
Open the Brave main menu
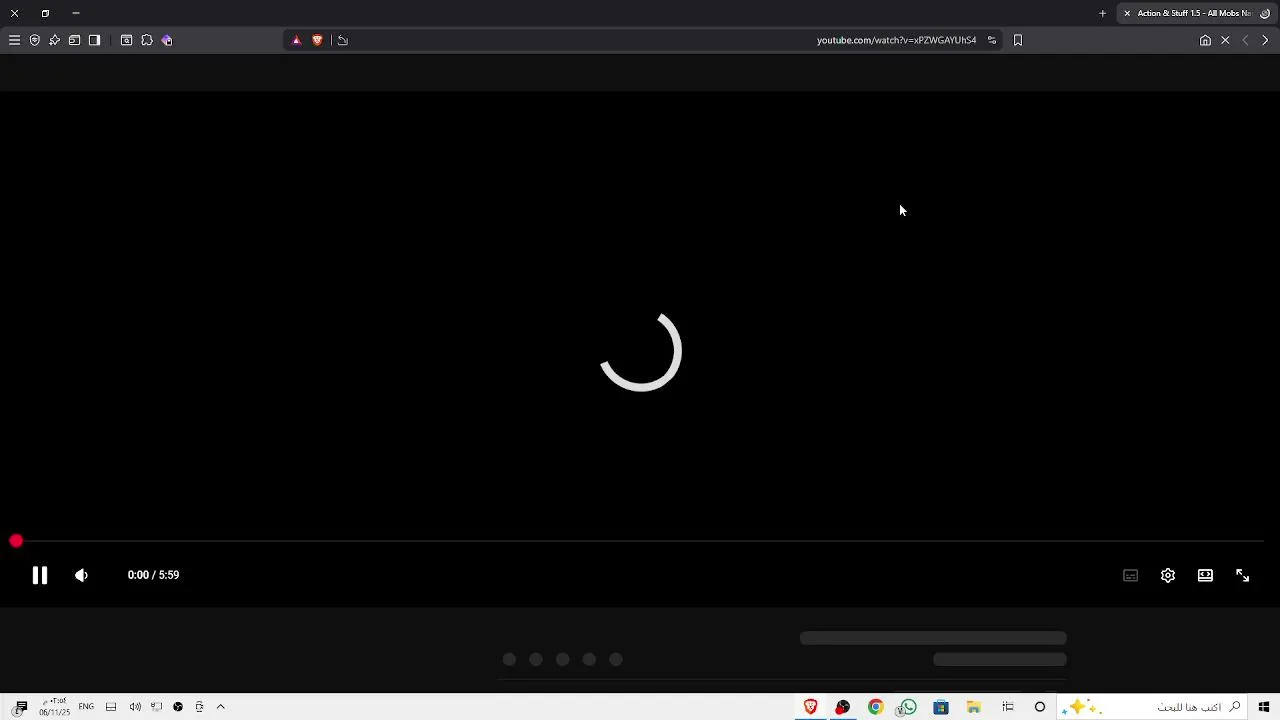tap(14, 40)
